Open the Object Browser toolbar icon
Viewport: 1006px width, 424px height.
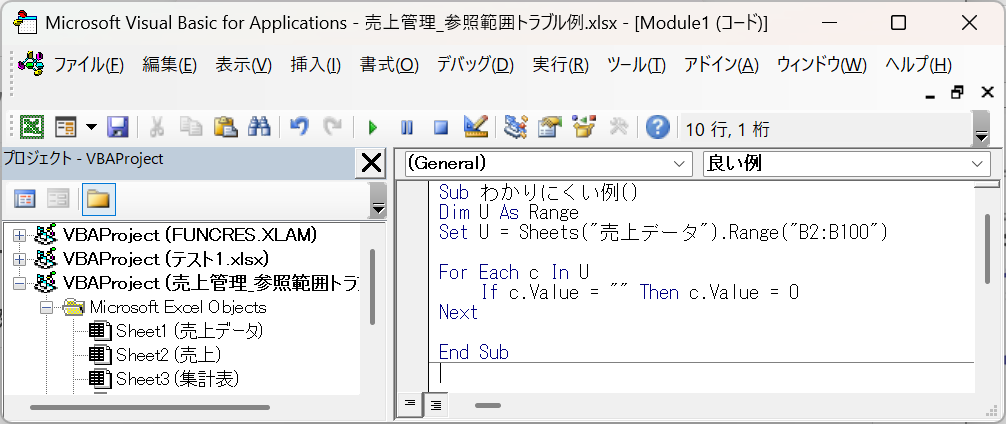tap(584, 127)
